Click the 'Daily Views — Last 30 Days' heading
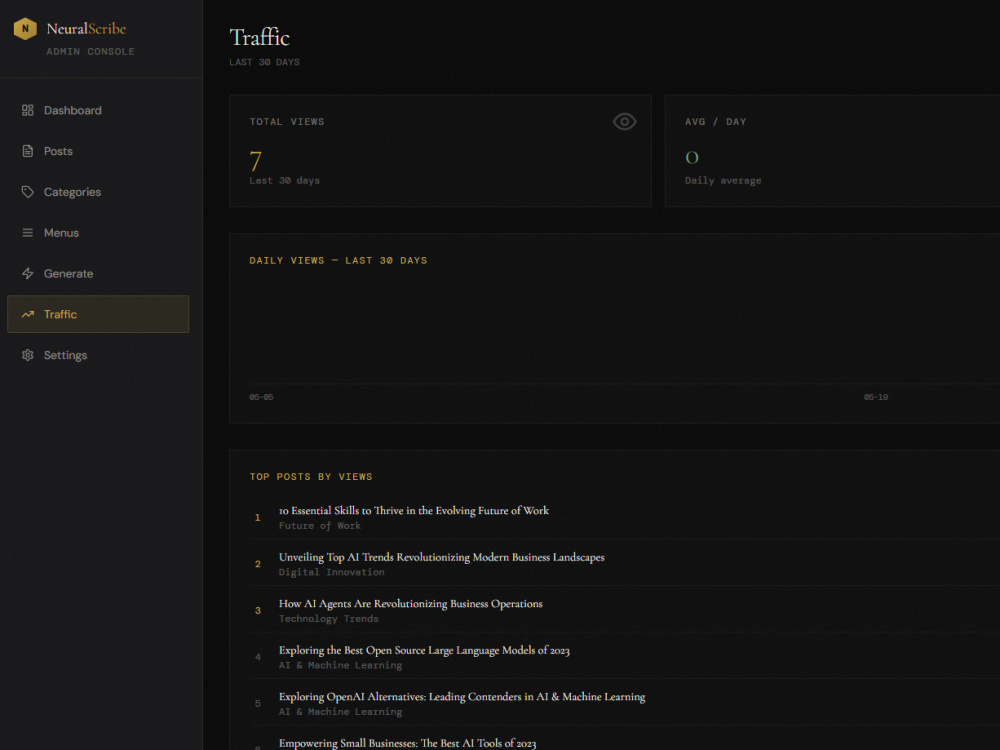This screenshot has height=750, width=1000. 338,260
